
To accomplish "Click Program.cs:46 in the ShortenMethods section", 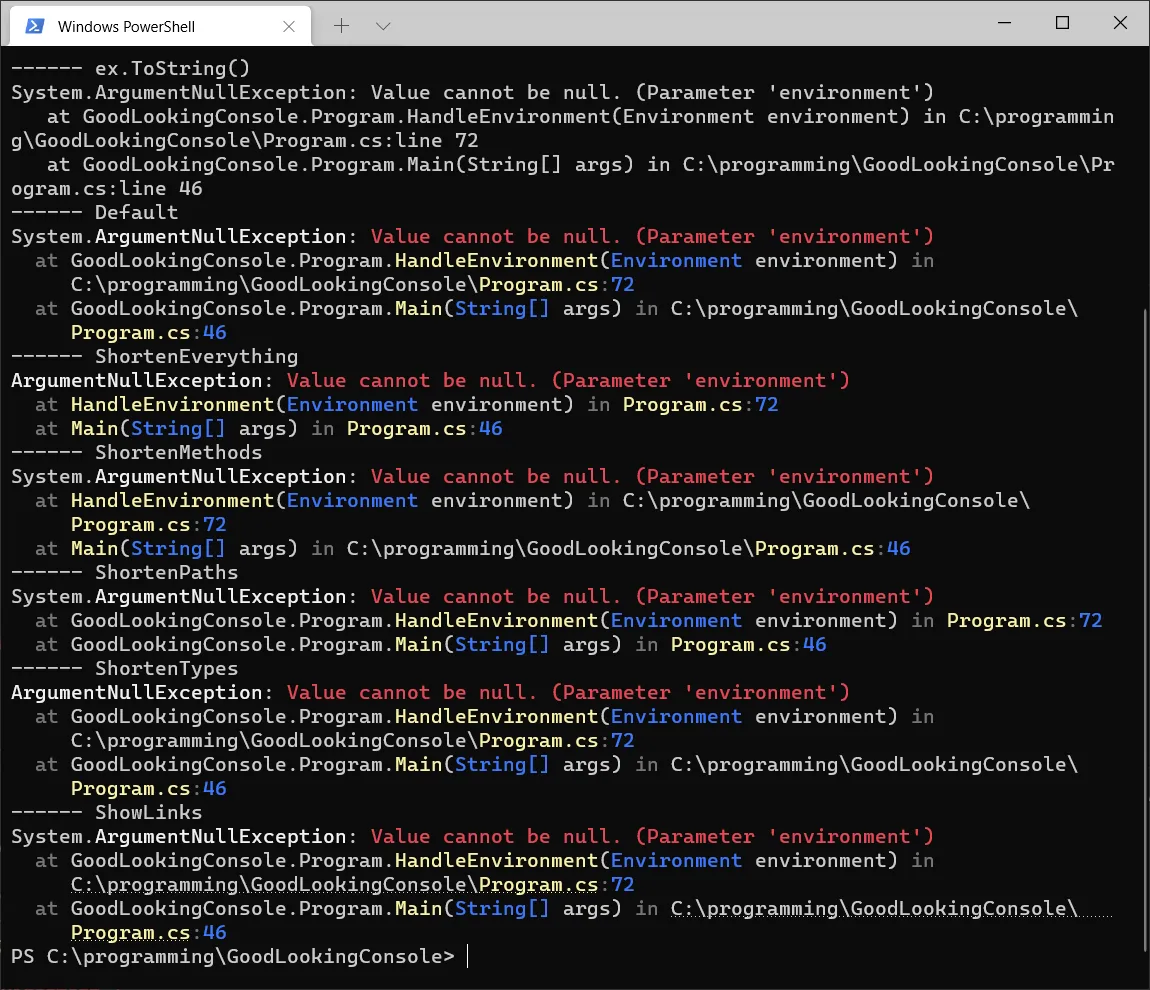I will pyautogui.click(x=832, y=549).
